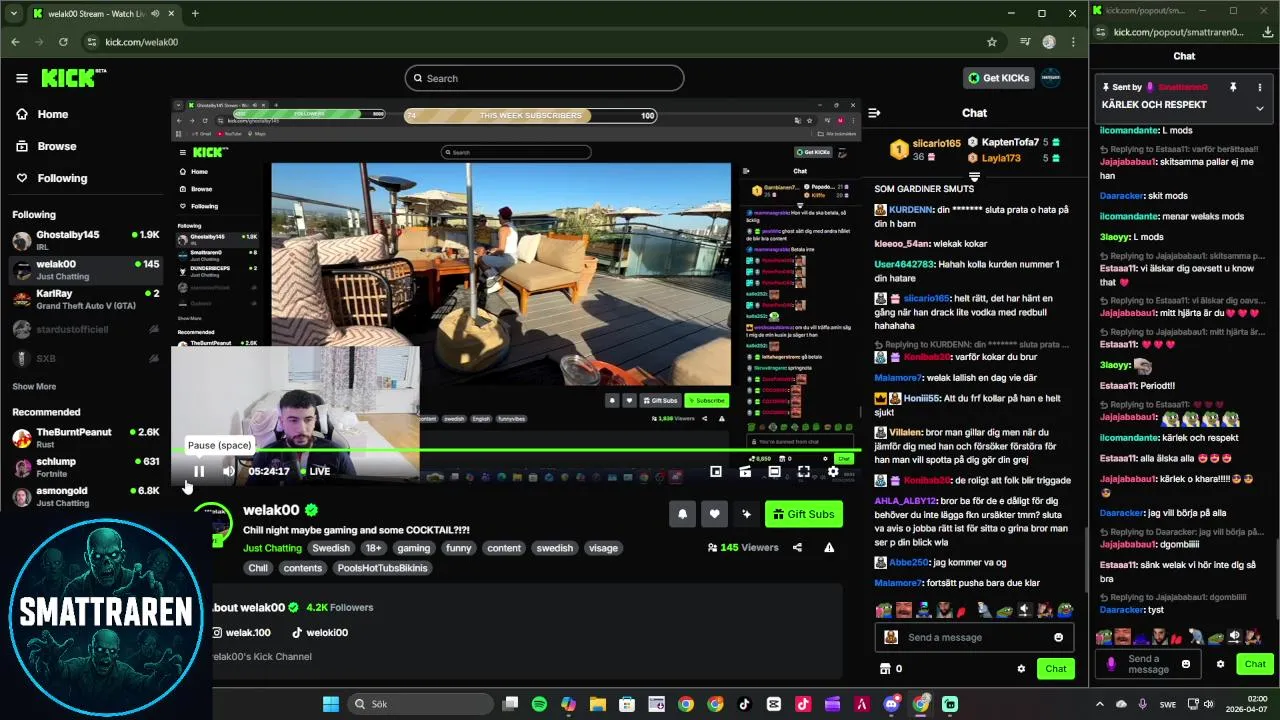This screenshot has width=1280, height=720.
Task: Open Windows Start menu
Action: tap(331, 704)
